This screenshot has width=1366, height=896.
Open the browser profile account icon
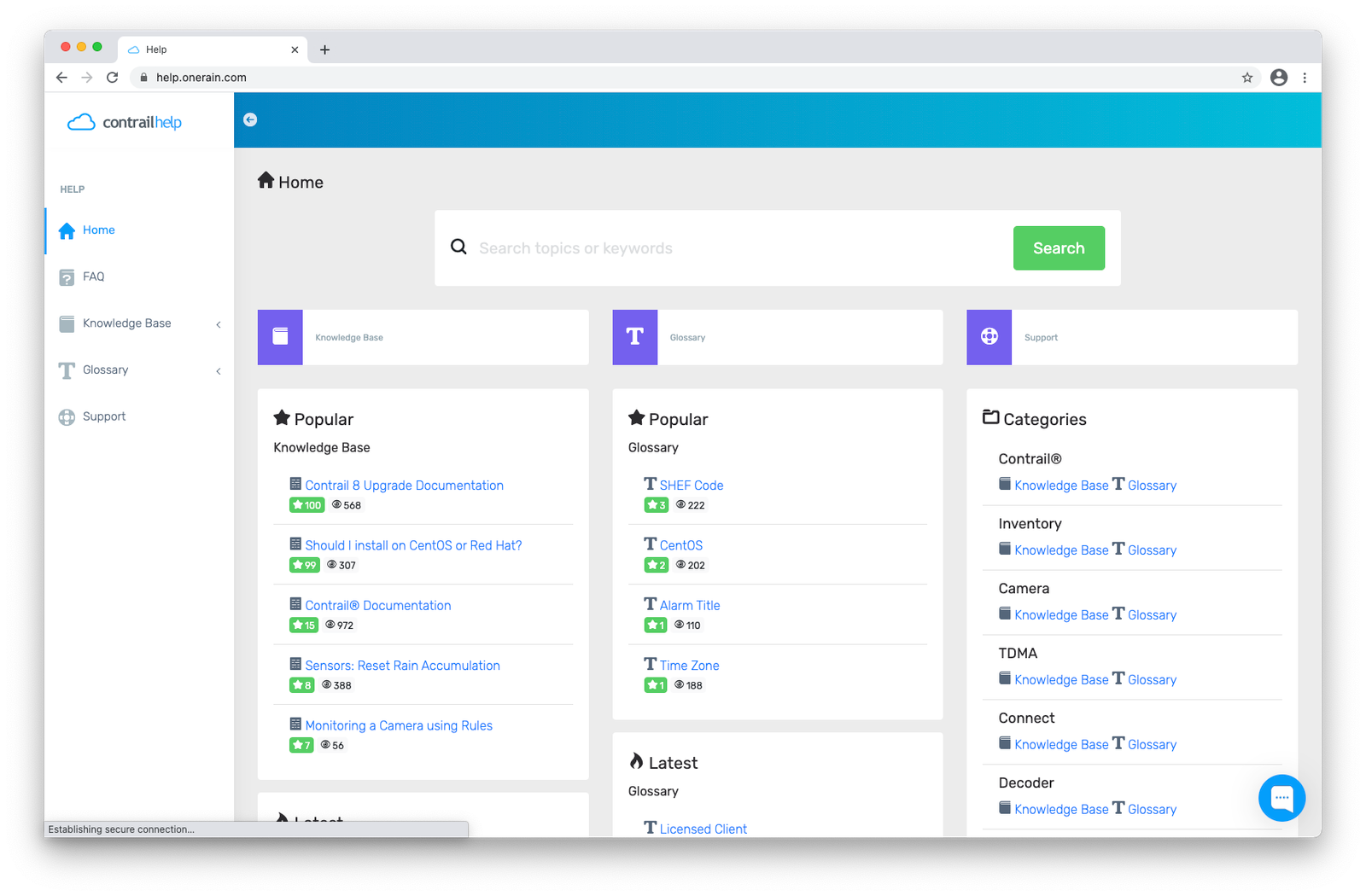(1278, 78)
